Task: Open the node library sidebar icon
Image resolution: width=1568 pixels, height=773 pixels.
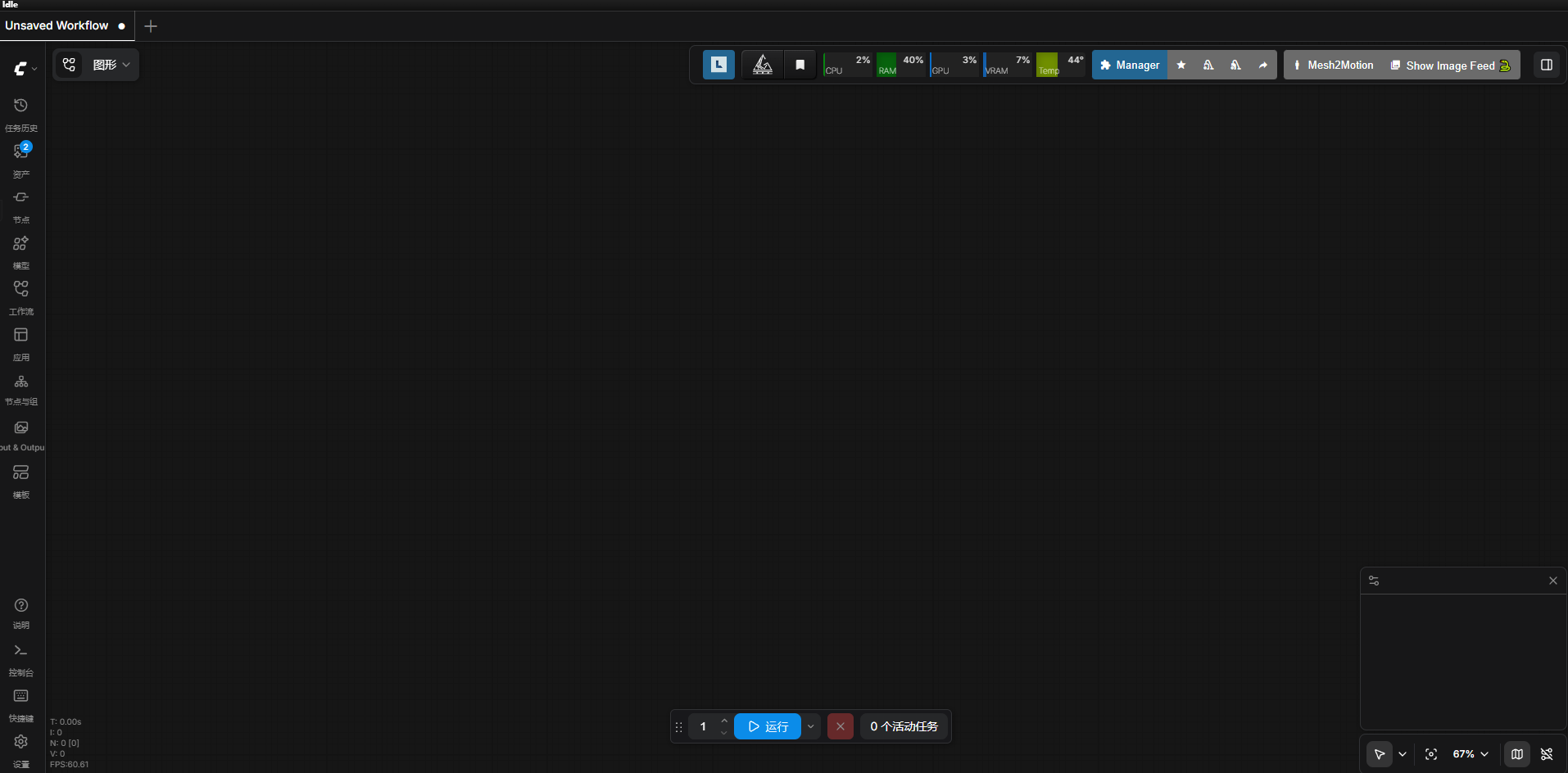Action: pos(21,206)
